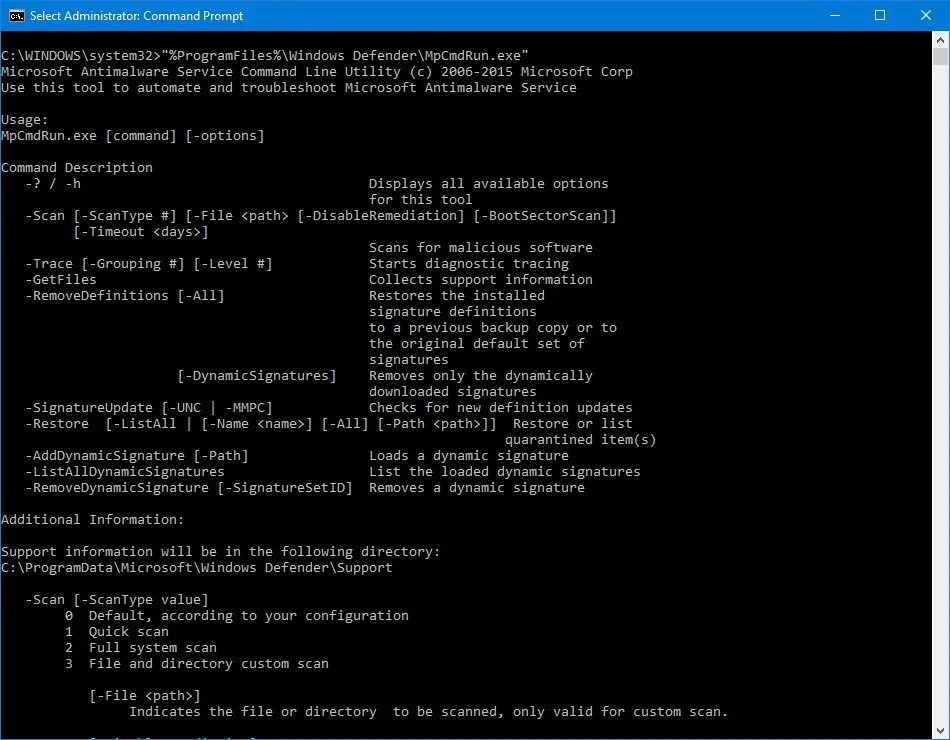The height and width of the screenshot is (740, 950).
Task: Click 'Restores the installed' description text
Action: pos(457,296)
